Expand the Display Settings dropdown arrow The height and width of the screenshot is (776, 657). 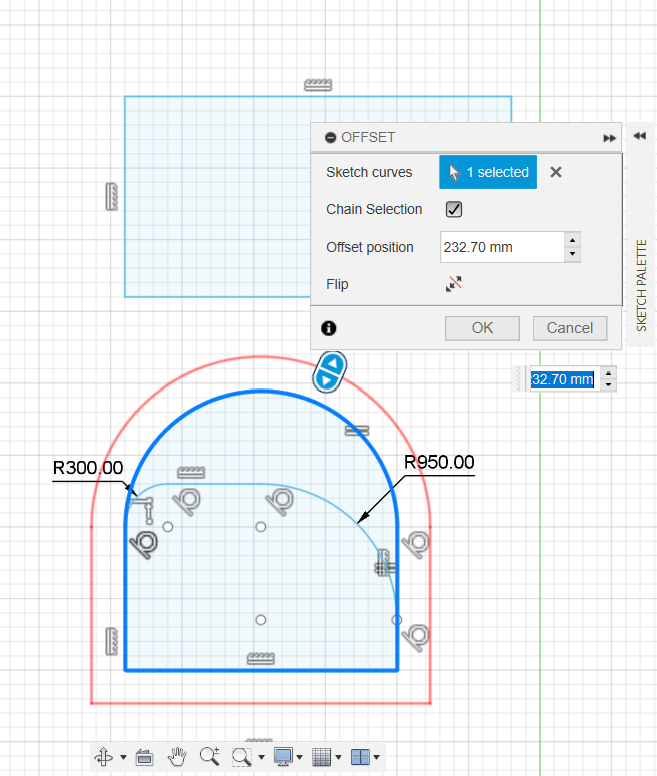pyautogui.click(x=299, y=757)
